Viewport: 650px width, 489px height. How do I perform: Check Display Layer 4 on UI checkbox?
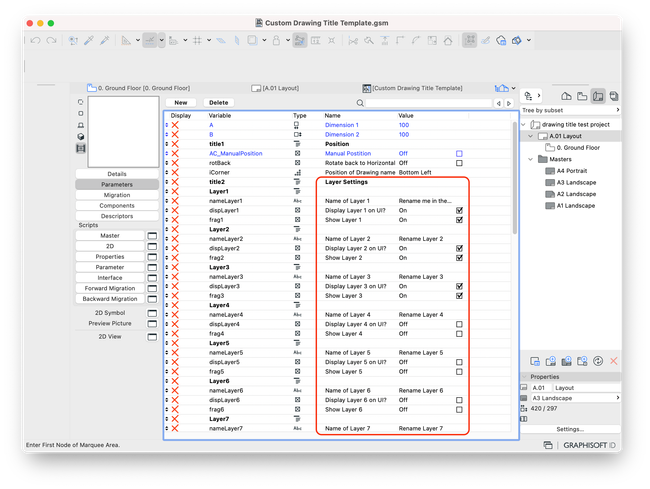click(459, 324)
